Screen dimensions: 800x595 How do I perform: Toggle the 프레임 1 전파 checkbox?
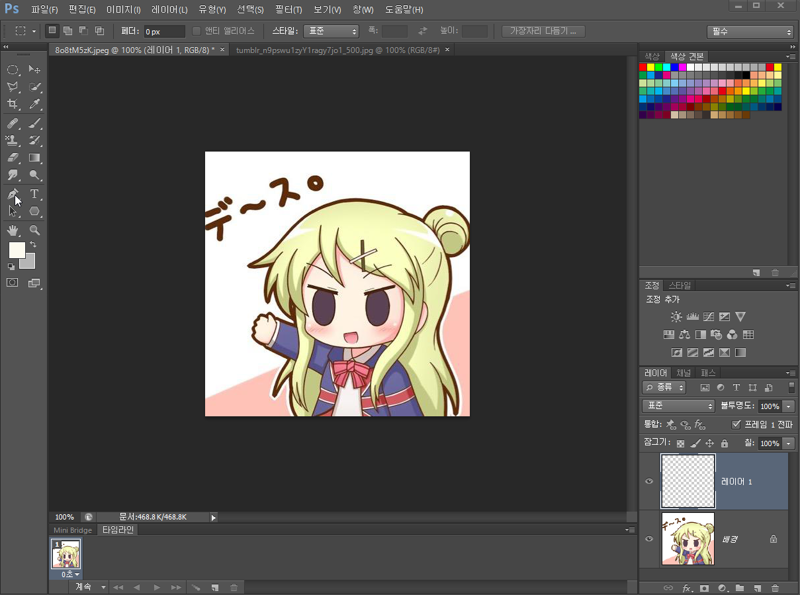736,424
